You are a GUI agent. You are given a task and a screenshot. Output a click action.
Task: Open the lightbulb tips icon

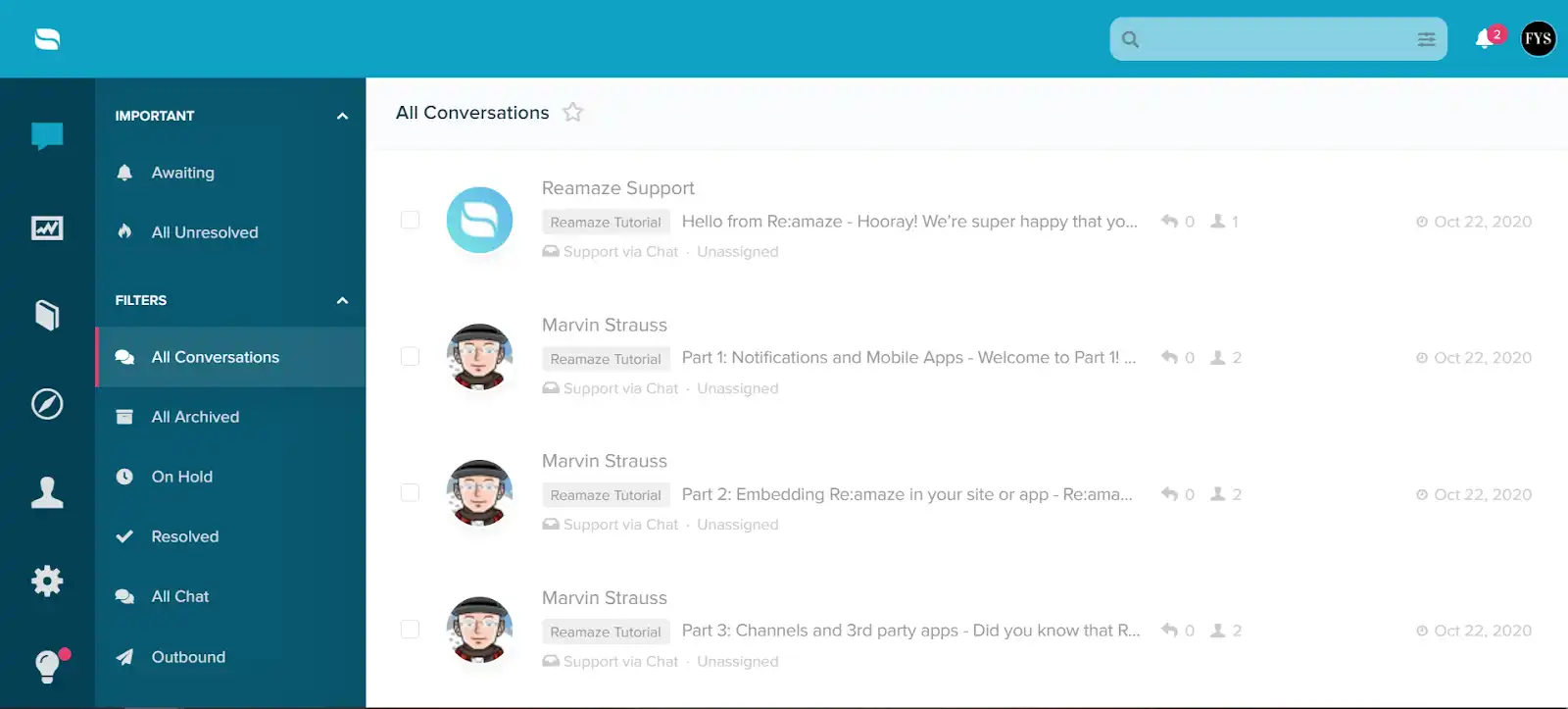pyautogui.click(x=47, y=667)
